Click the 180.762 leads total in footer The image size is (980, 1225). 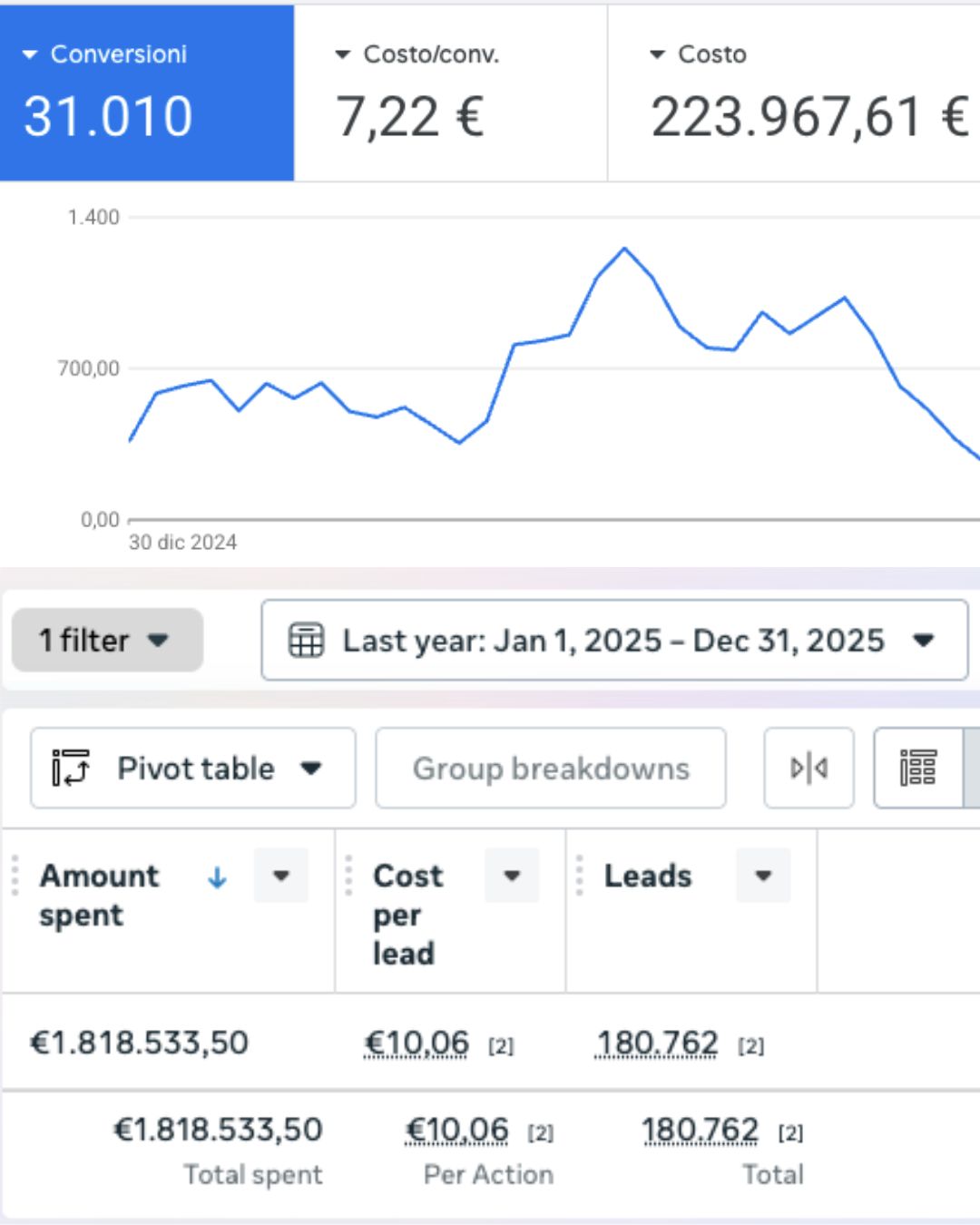click(700, 1130)
